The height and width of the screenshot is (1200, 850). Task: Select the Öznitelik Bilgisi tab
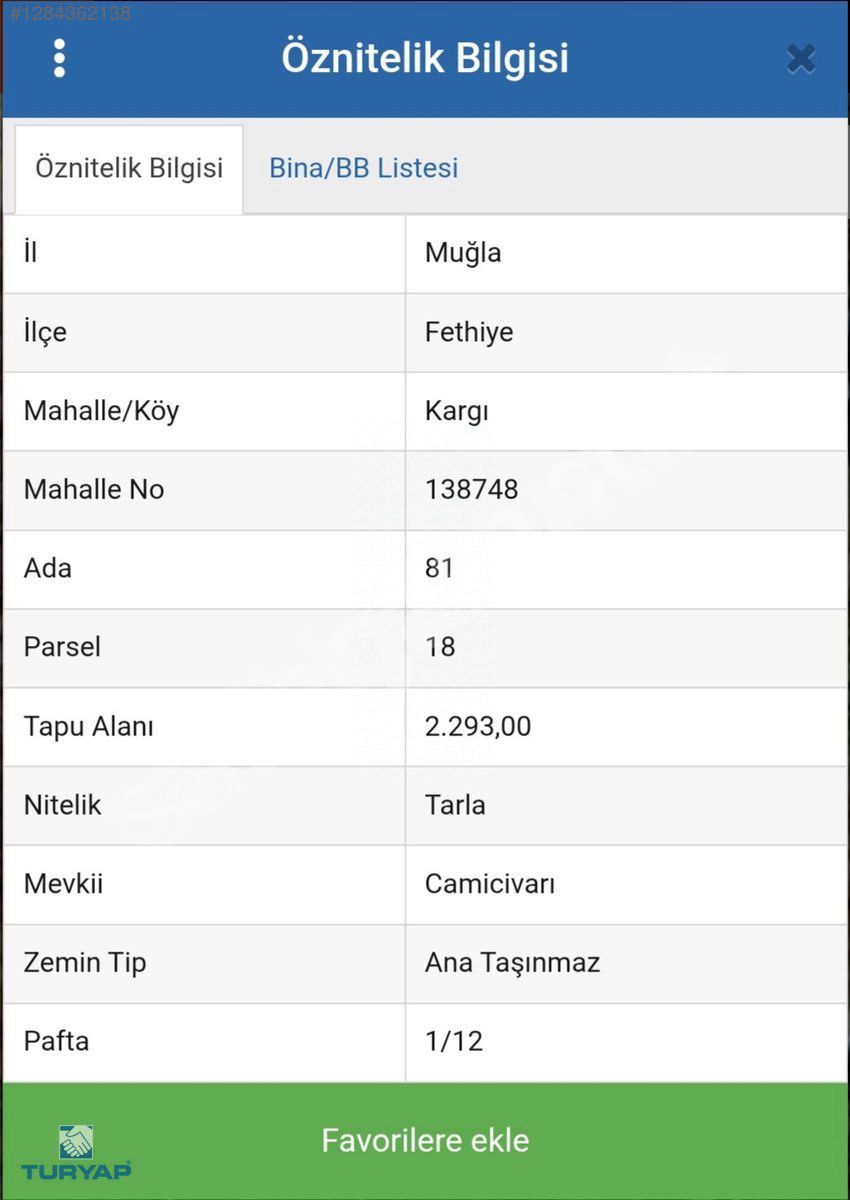(129, 168)
